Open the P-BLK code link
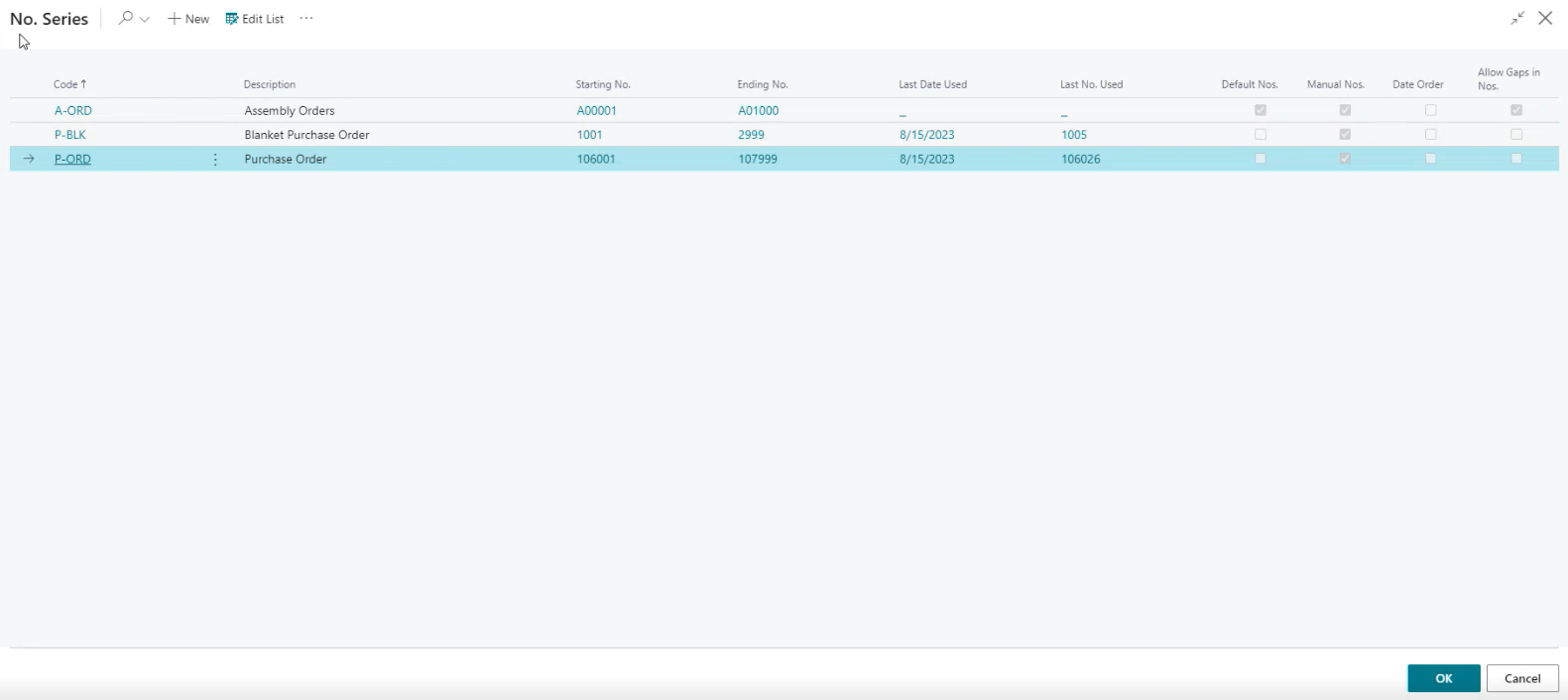This screenshot has width=1568, height=700. 70,135
